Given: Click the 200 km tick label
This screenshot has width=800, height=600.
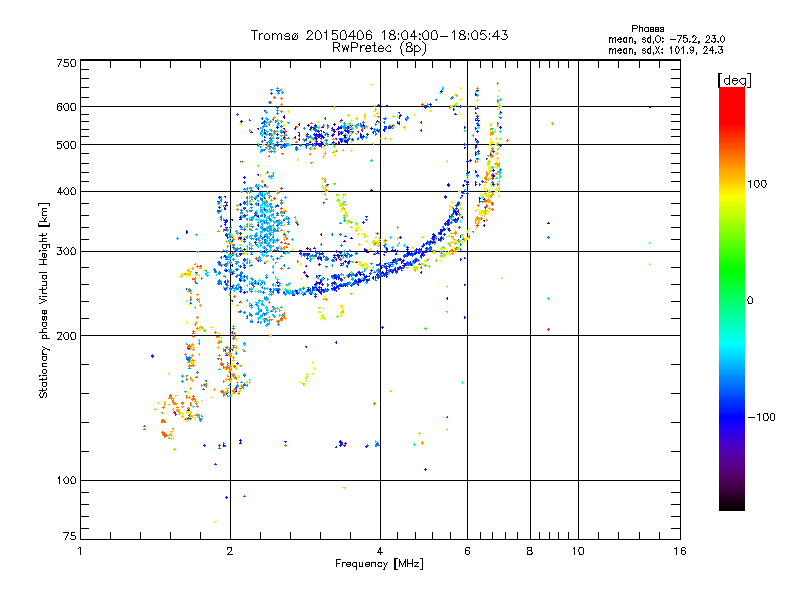Looking at the screenshot, I should [67, 336].
